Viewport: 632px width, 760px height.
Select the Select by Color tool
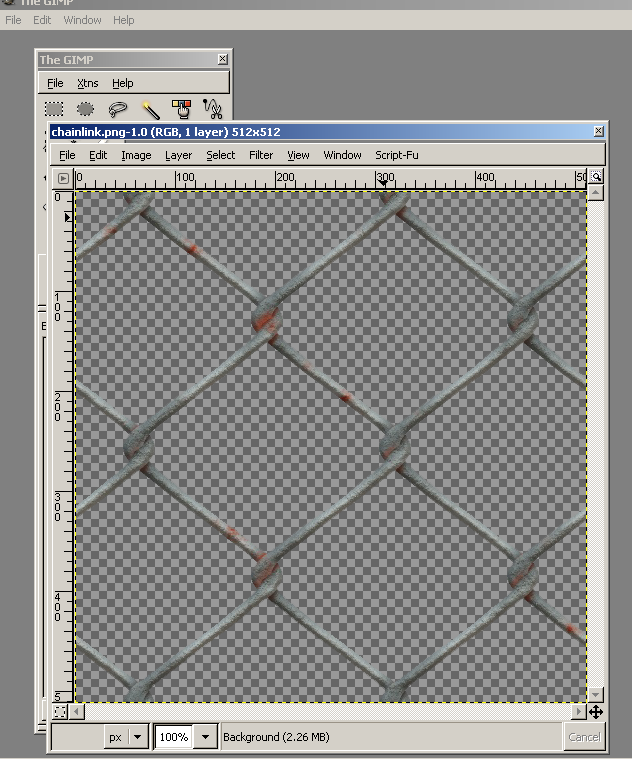click(x=181, y=109)
